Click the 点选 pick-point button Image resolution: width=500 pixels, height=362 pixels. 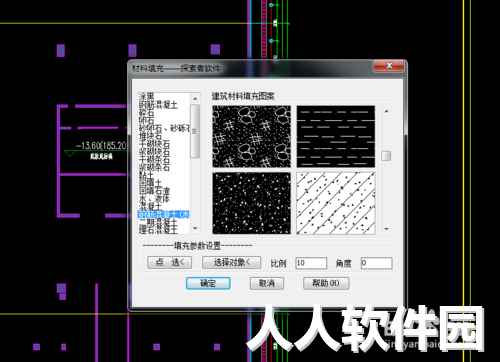[170, 262]
